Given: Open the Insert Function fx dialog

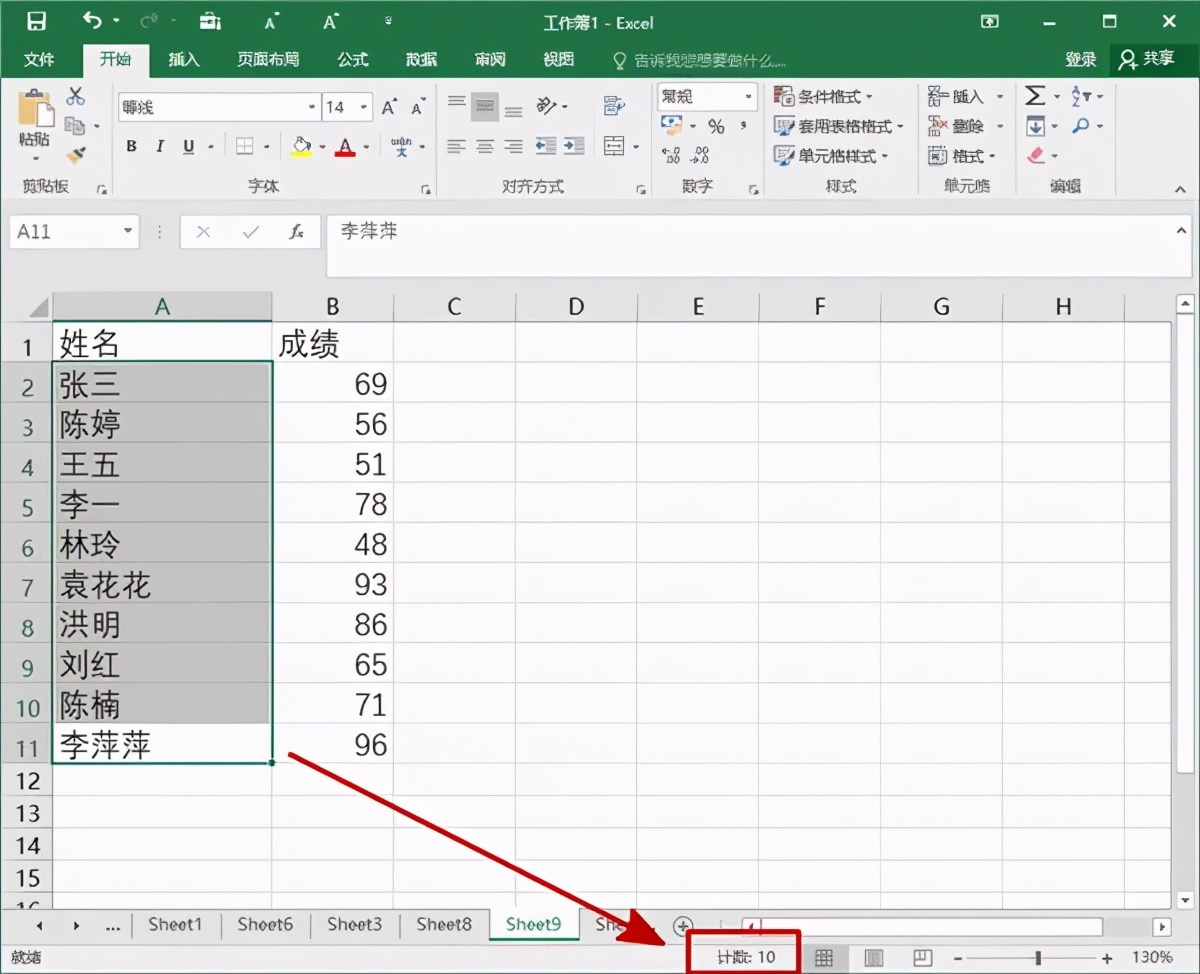Looking at the screenshot, I should tap(296, 232).
